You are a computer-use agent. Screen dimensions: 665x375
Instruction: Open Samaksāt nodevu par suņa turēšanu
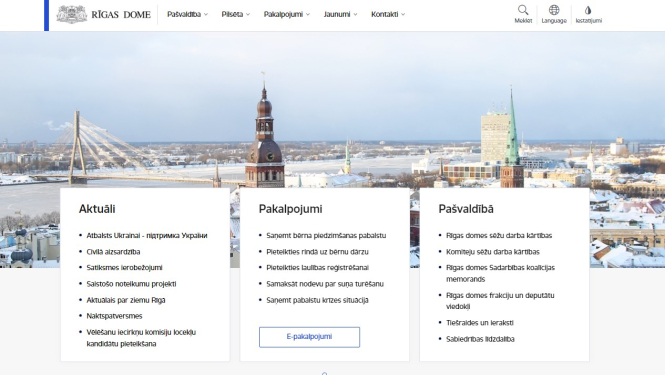coord(325,284)
